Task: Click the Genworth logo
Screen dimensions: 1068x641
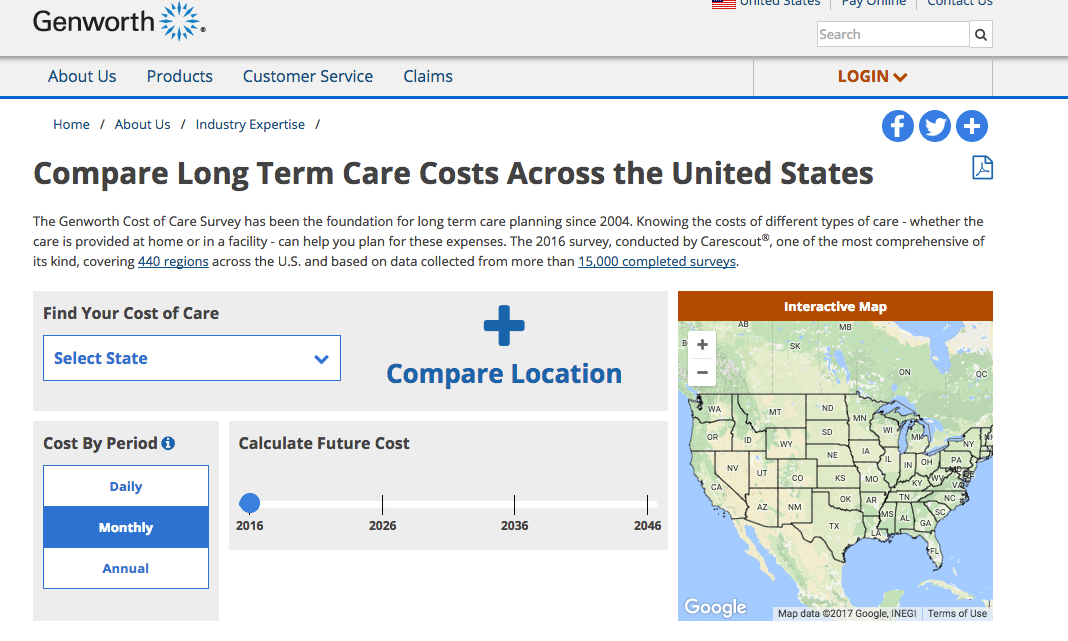Action: 119,21
